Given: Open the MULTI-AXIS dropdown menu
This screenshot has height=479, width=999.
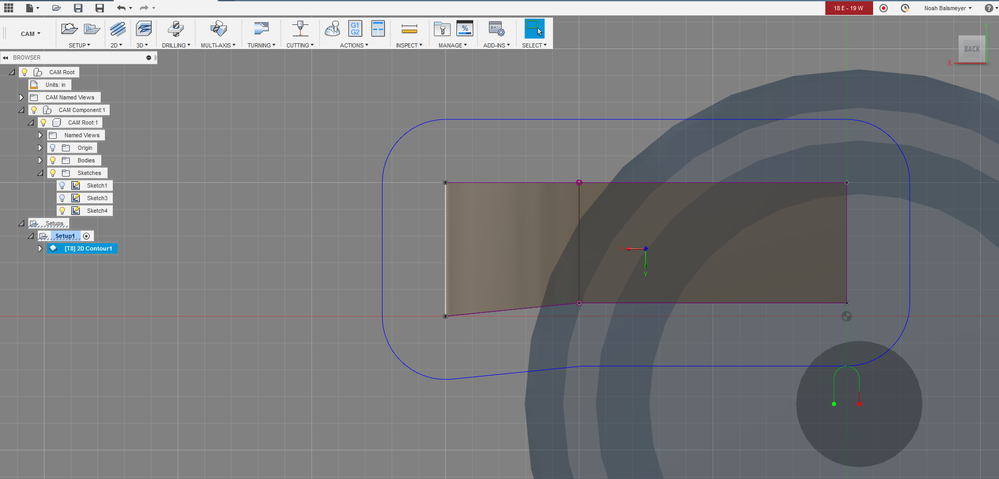Looking at the screenshot, I should 219,45.
